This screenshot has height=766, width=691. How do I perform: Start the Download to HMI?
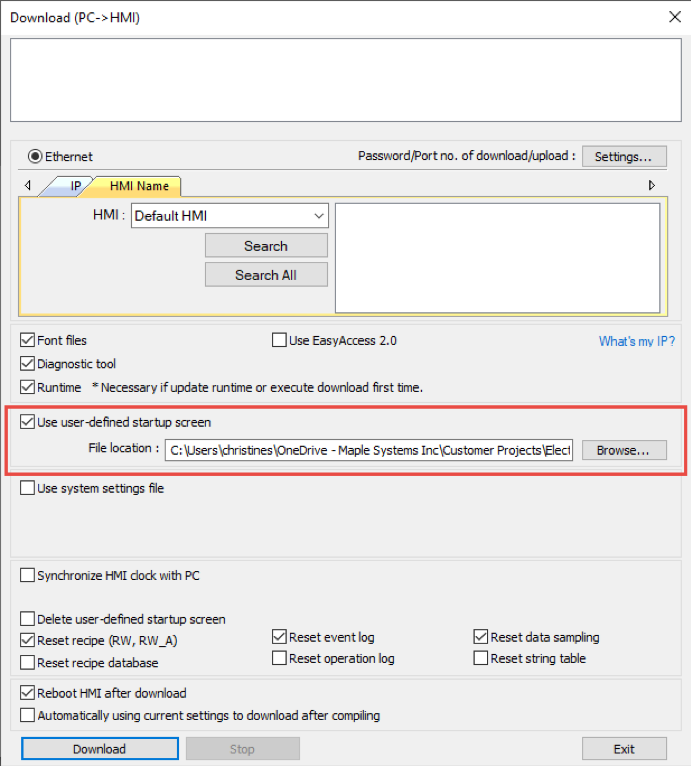(100, 749)
